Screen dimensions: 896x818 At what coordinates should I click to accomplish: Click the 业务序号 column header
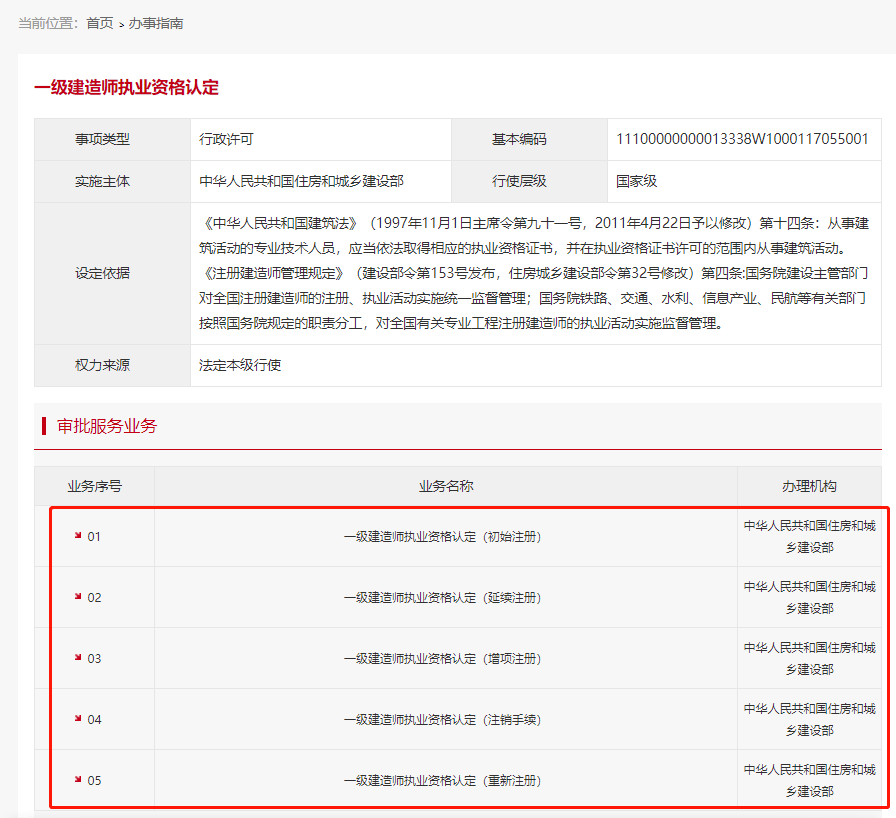tap(95, 486)
